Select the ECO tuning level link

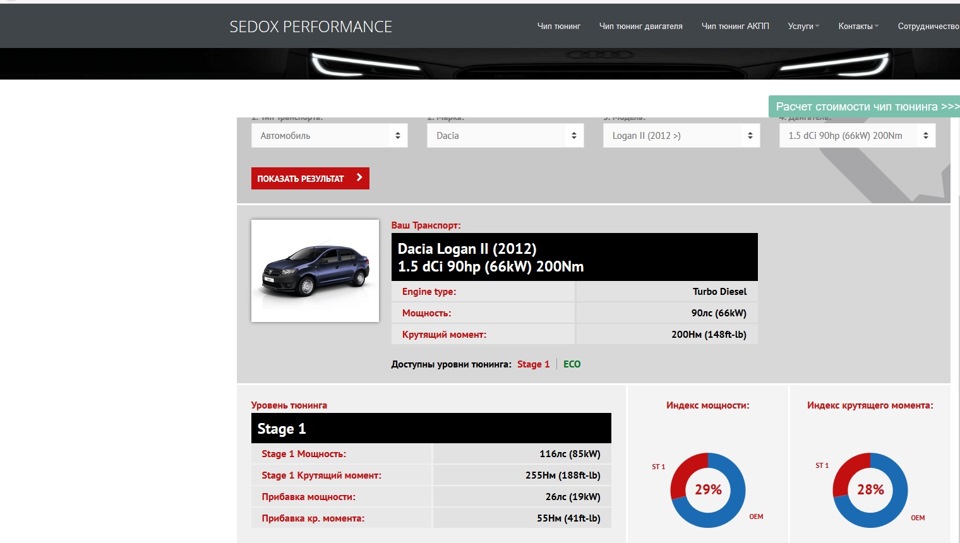(572, 364)
